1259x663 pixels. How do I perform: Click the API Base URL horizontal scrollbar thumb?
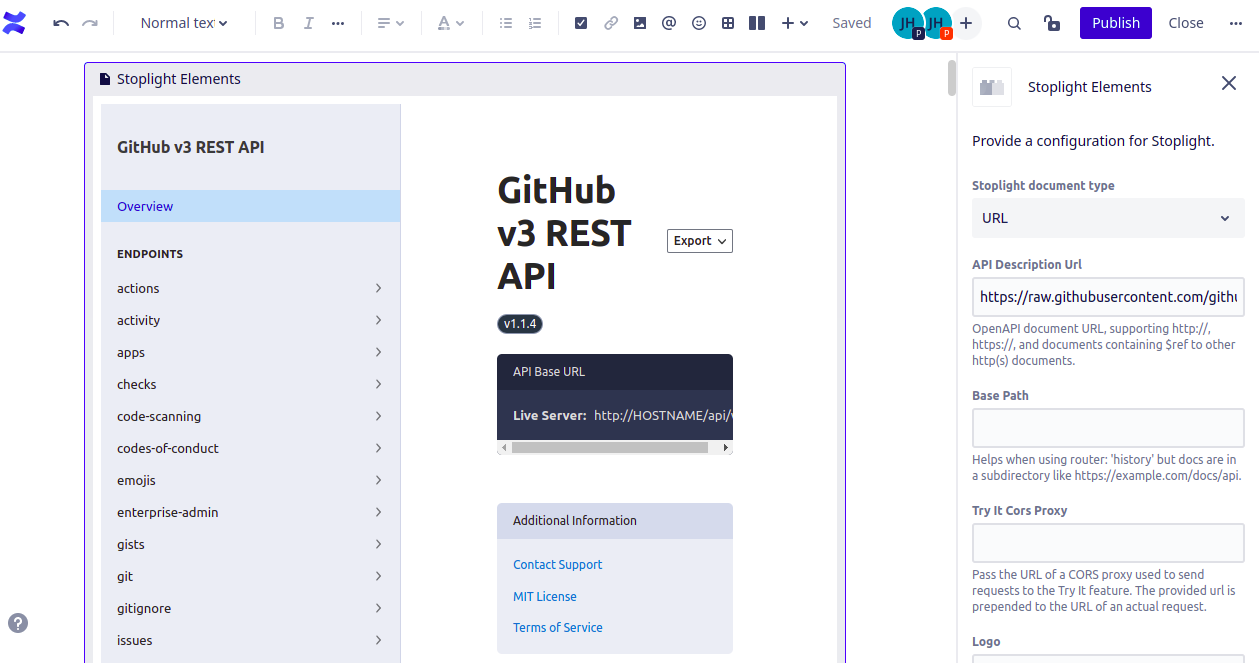pos(610,448)
